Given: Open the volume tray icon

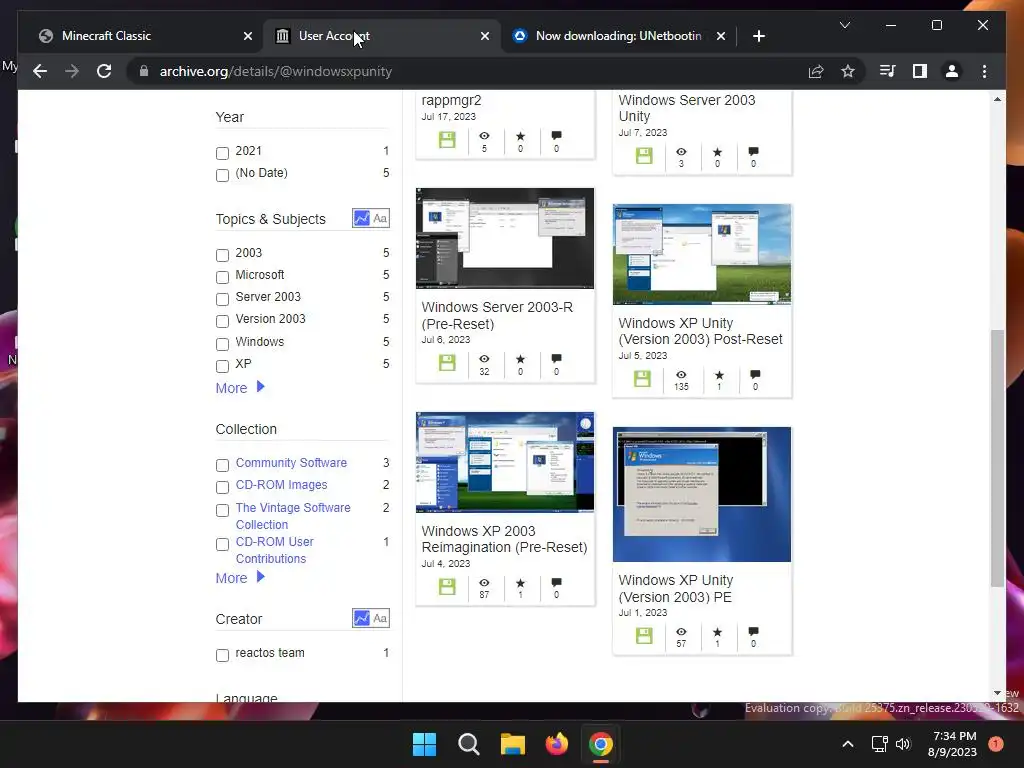Looking at the screenshot, I should (903, 744).
